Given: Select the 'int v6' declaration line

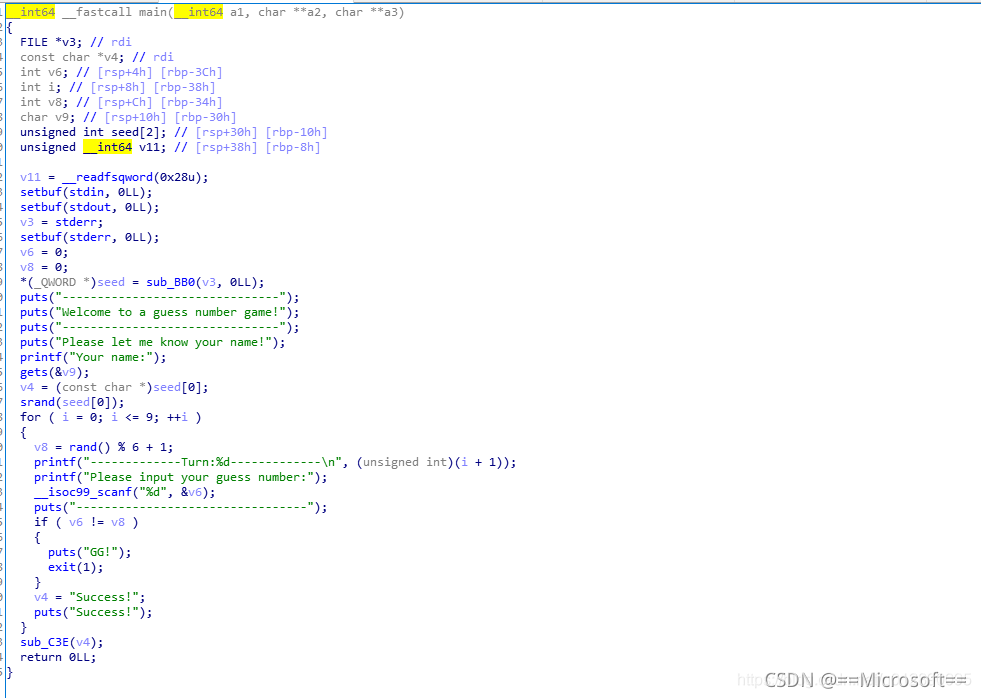Looking at the screenshot, I should coord(121,72).
